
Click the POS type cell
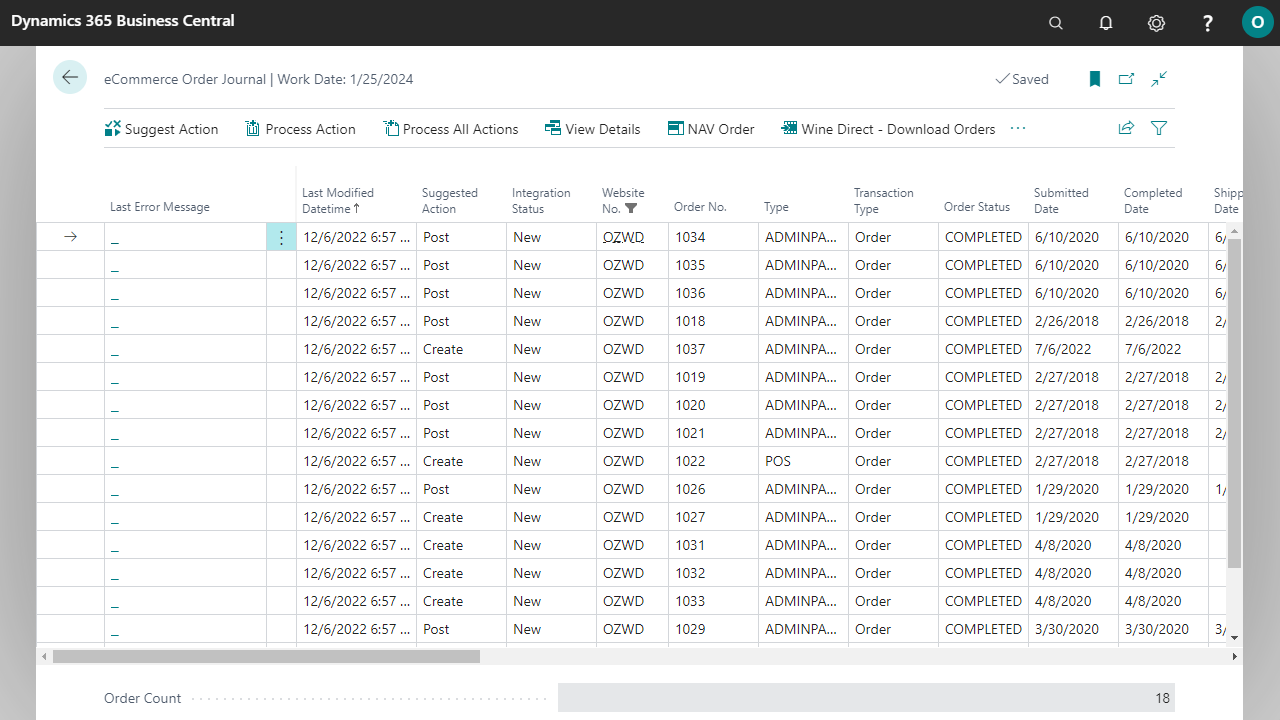(x=803, y=461)
